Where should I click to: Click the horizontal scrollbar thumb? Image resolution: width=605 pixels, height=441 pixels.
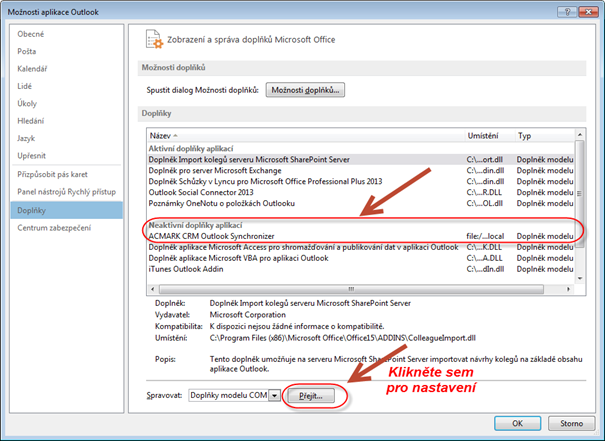(x=351, y=289)
